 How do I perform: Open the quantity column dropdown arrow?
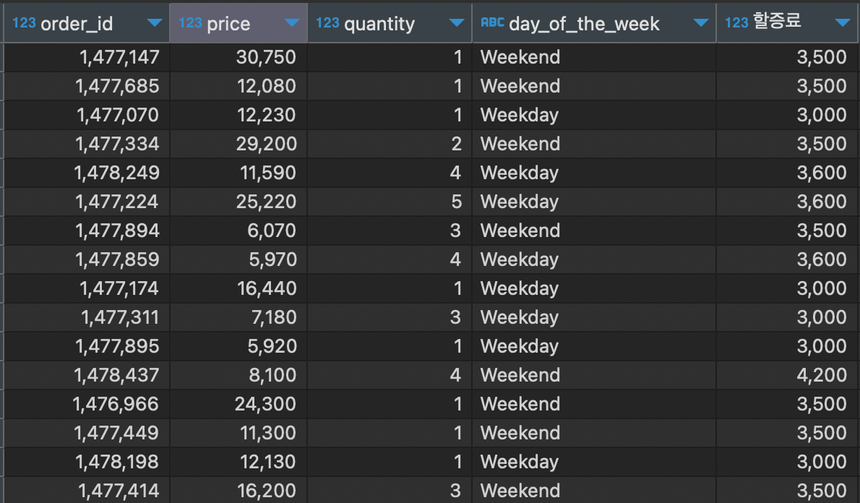point(456,23)
